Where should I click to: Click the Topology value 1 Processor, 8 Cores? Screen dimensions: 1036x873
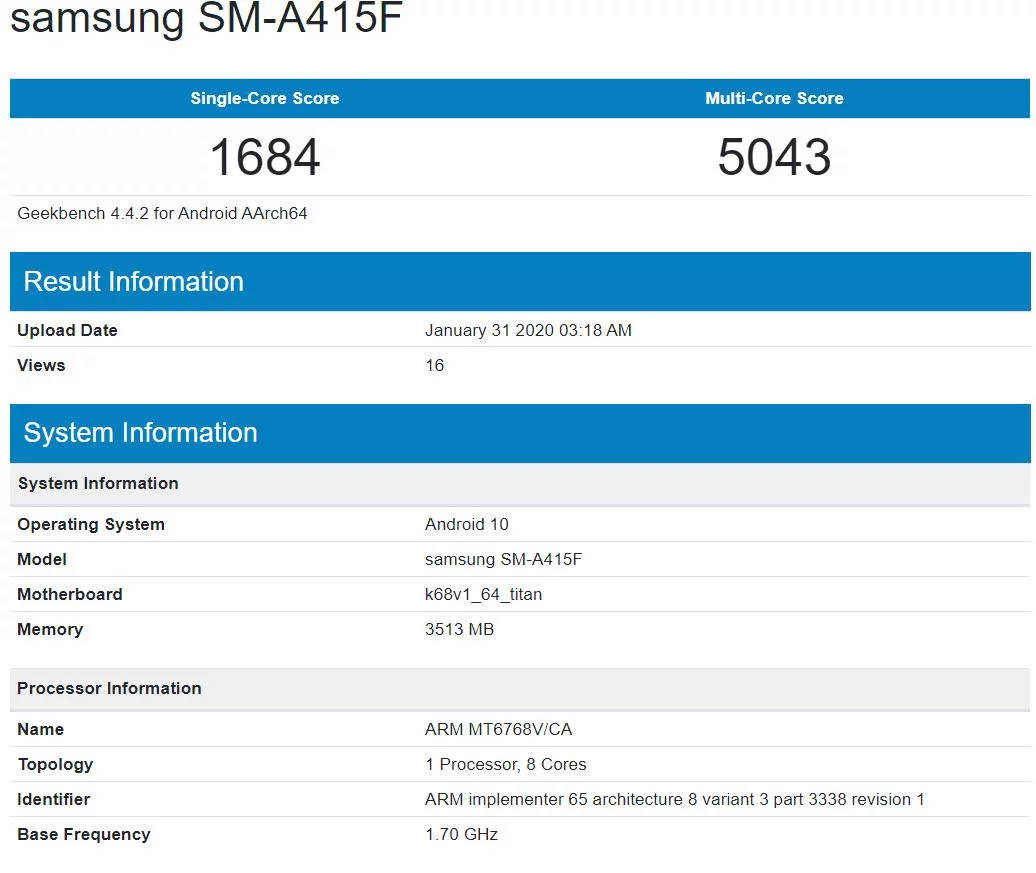pyautogui.click(x=505, y=764)
